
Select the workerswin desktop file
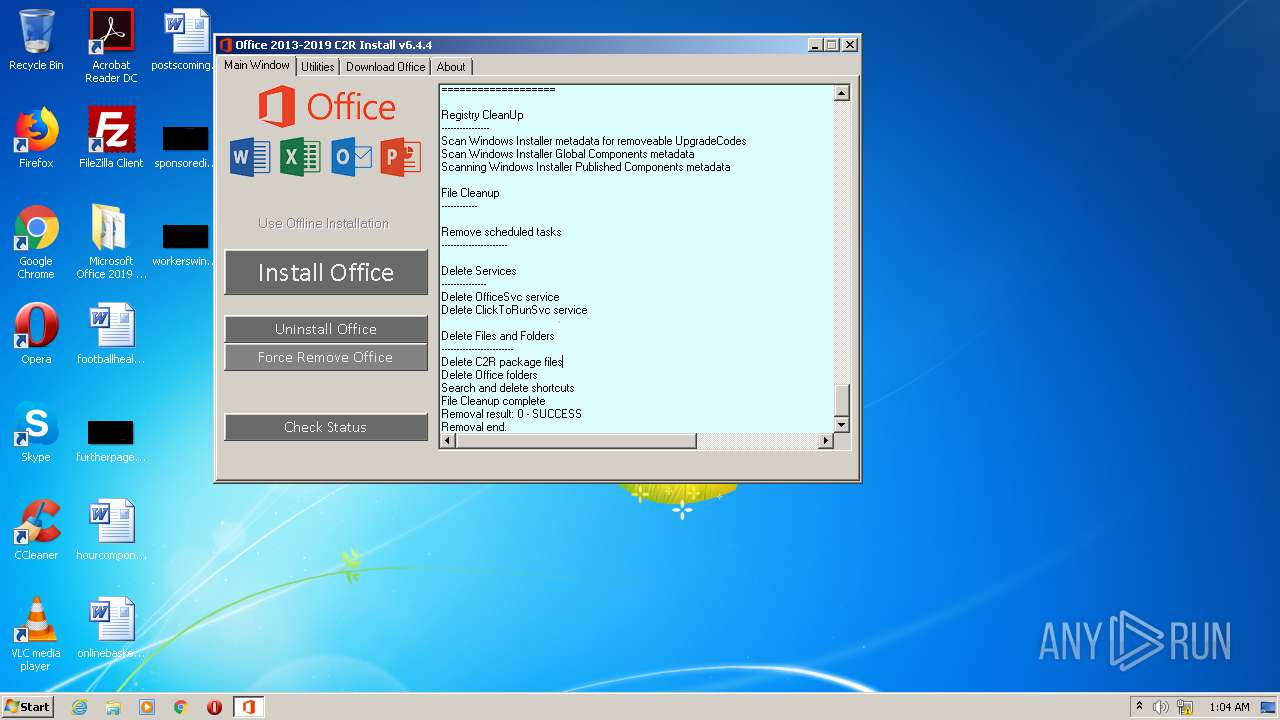coord(185,246)
